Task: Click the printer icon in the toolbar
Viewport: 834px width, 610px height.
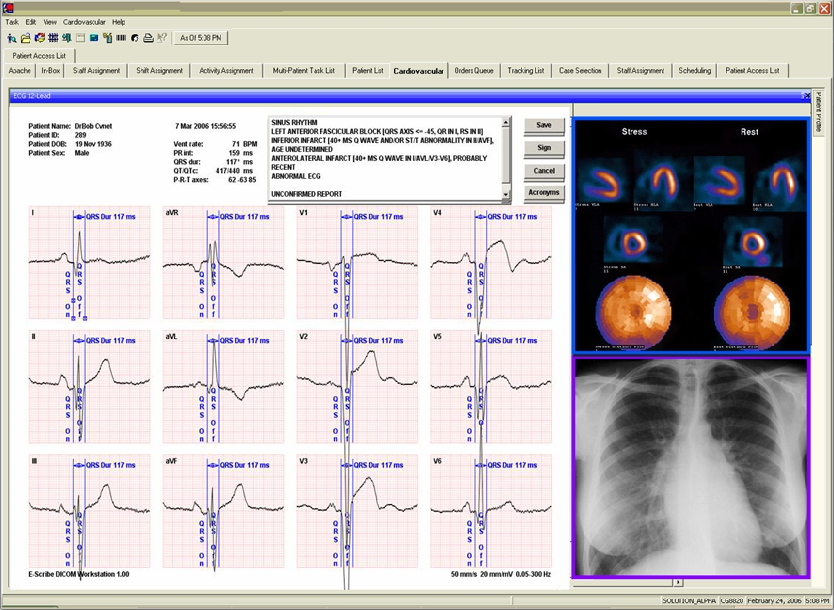Action: (x=148, y=38)
